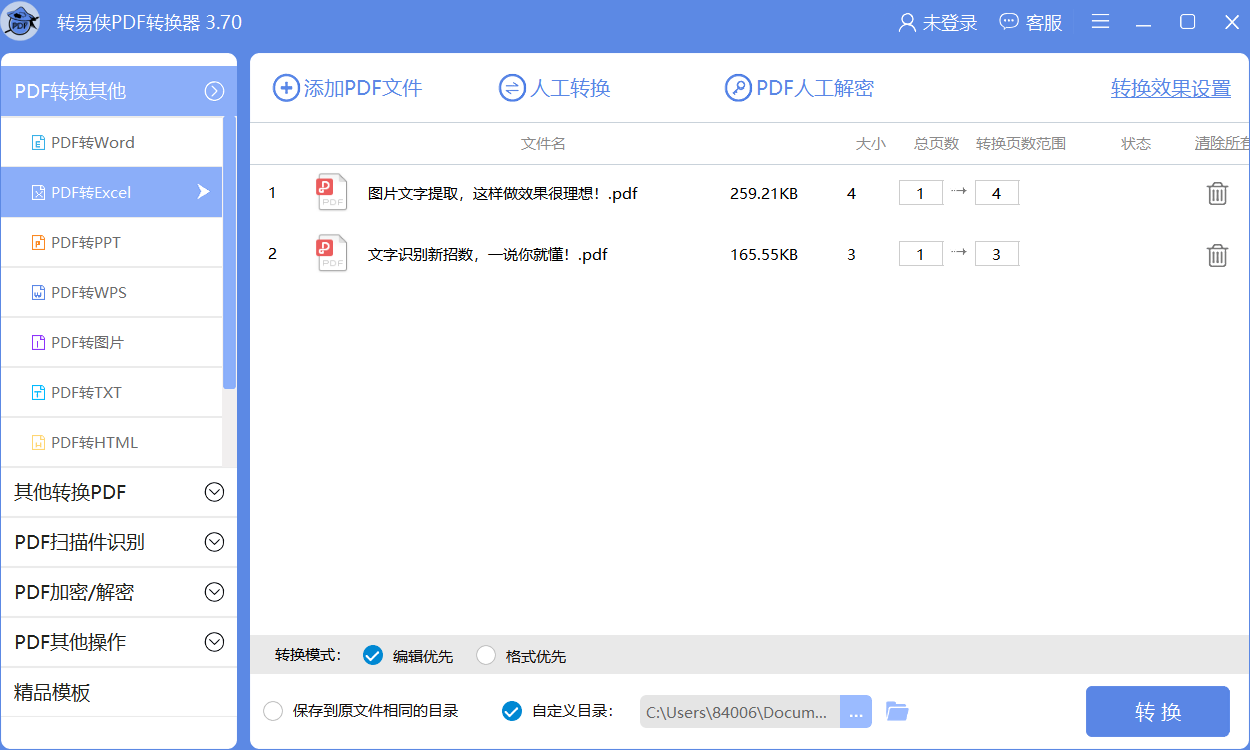Open 转换效果设置 link
Image resolution: width=1250 pixels, height=750 pixels.
tap(1171, 89)
